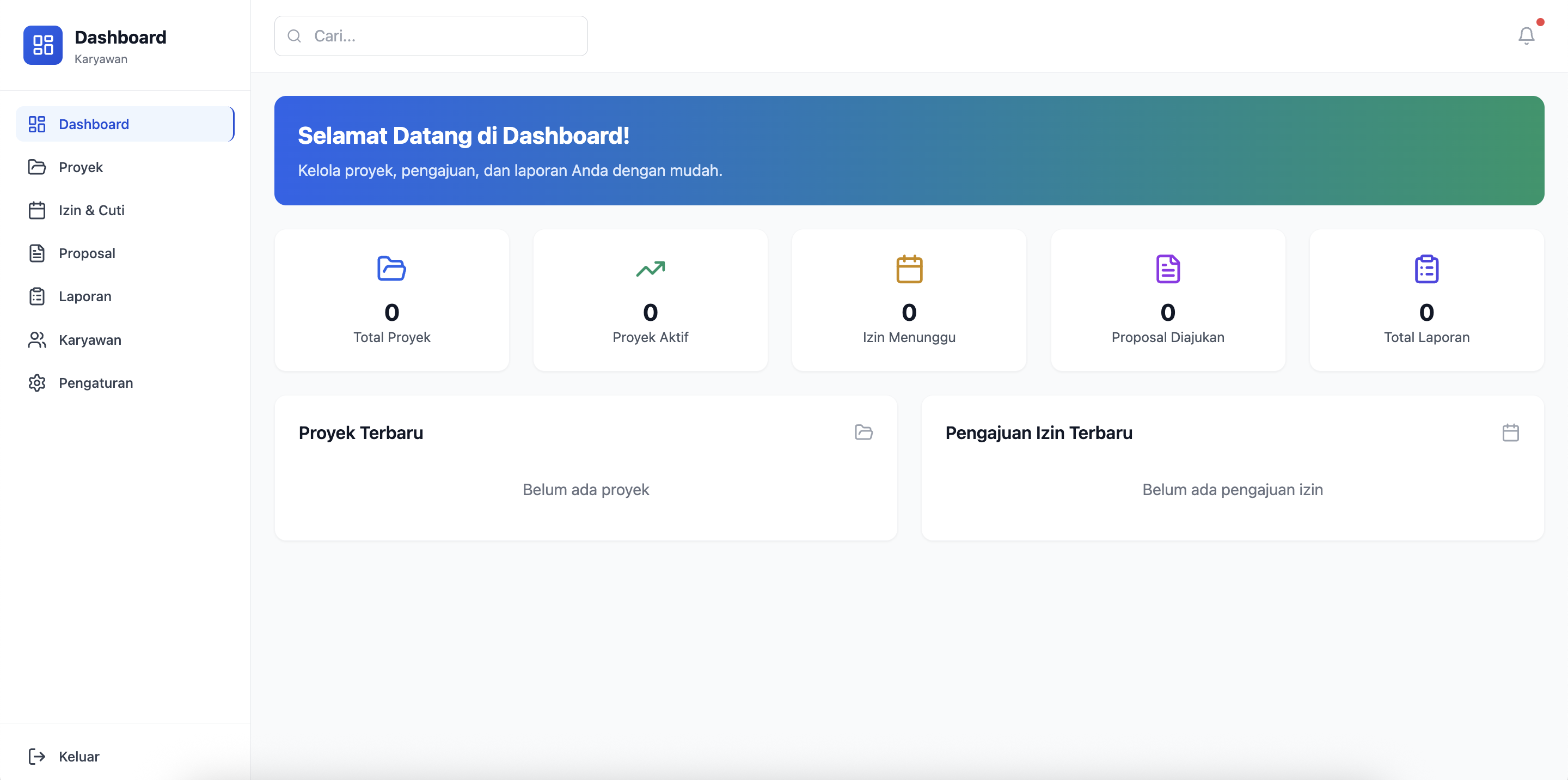Open the Izin & Cuti menu item

point(125,211)
